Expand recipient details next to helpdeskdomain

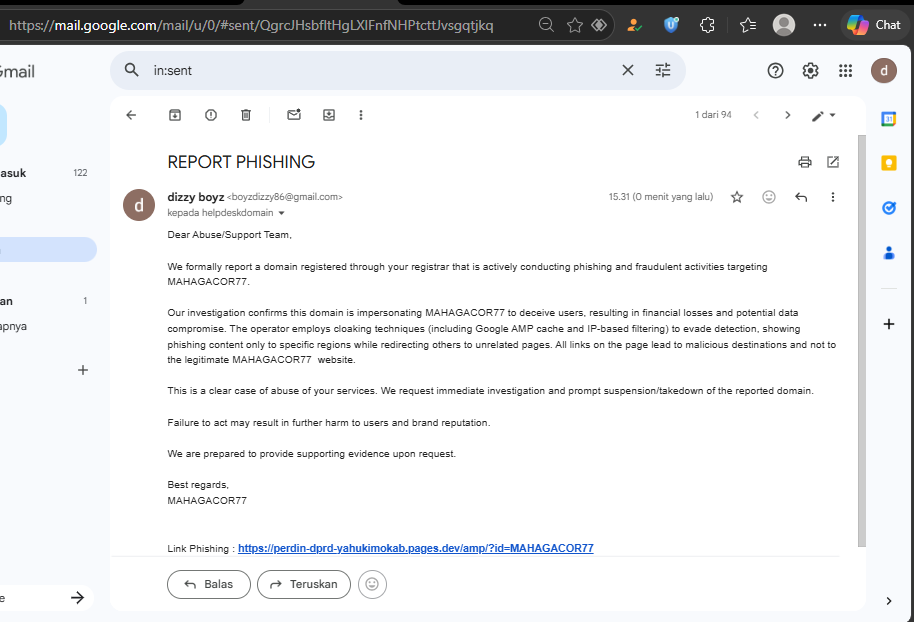tap(282, 213)
